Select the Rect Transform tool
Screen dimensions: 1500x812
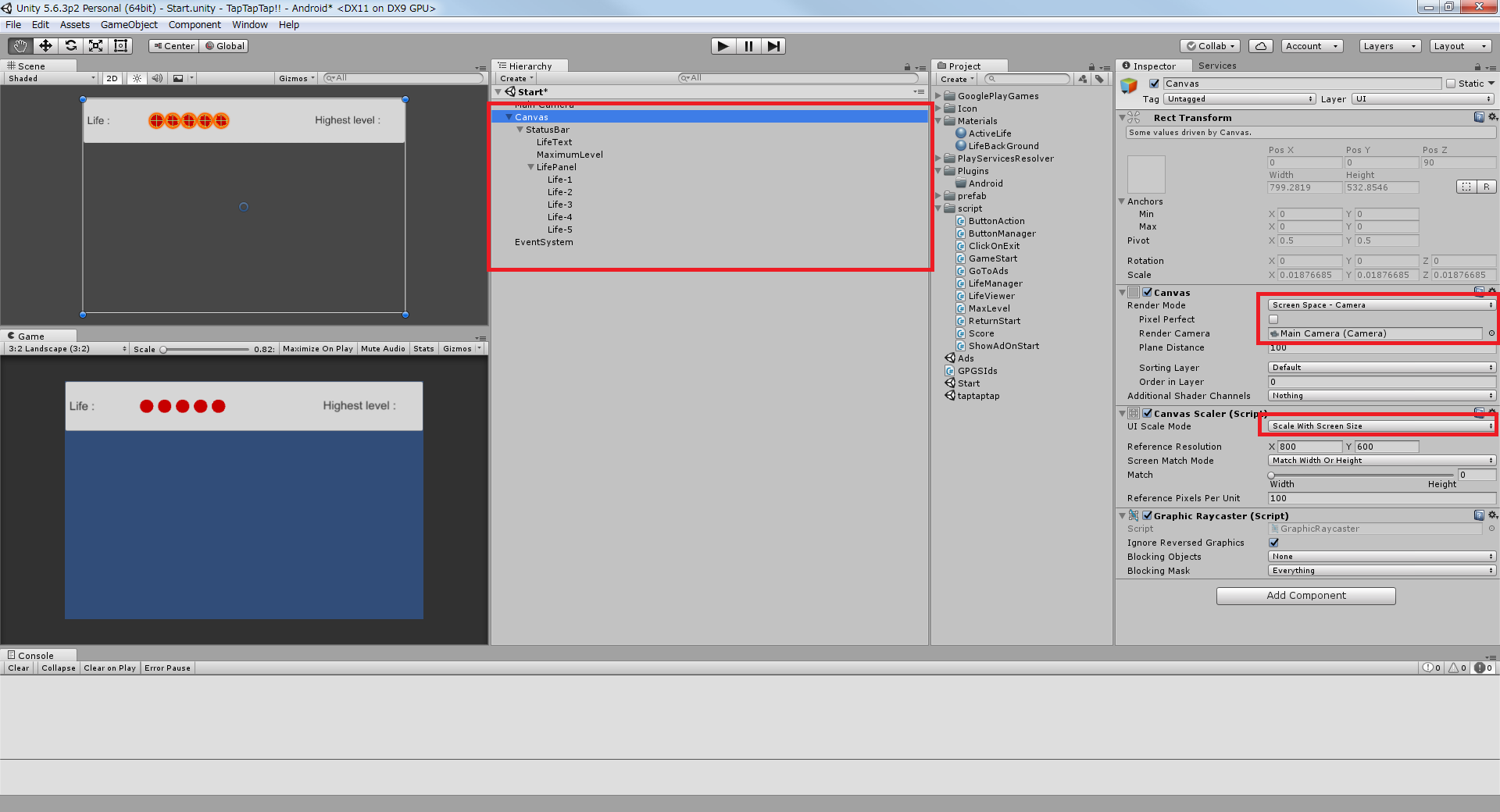(x=120, y=46)
